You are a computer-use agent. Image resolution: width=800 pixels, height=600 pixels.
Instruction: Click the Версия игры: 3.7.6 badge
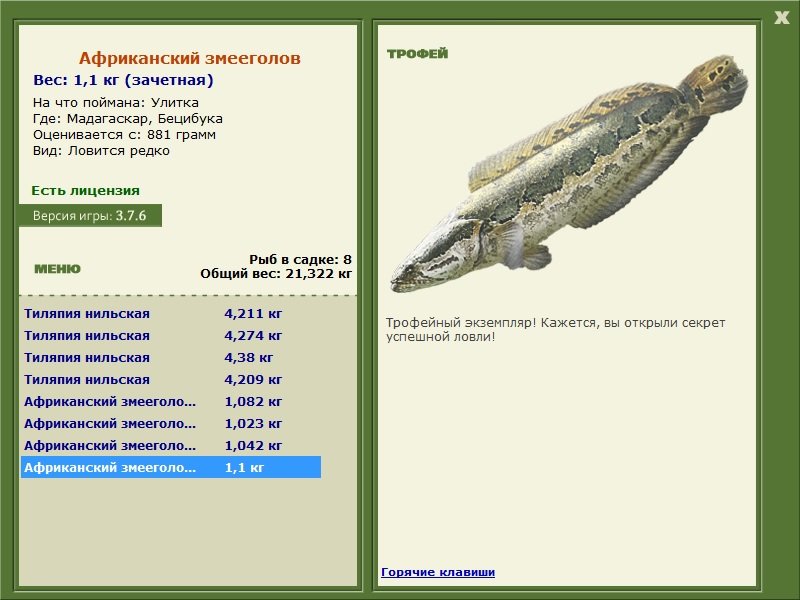coord(90,216)
